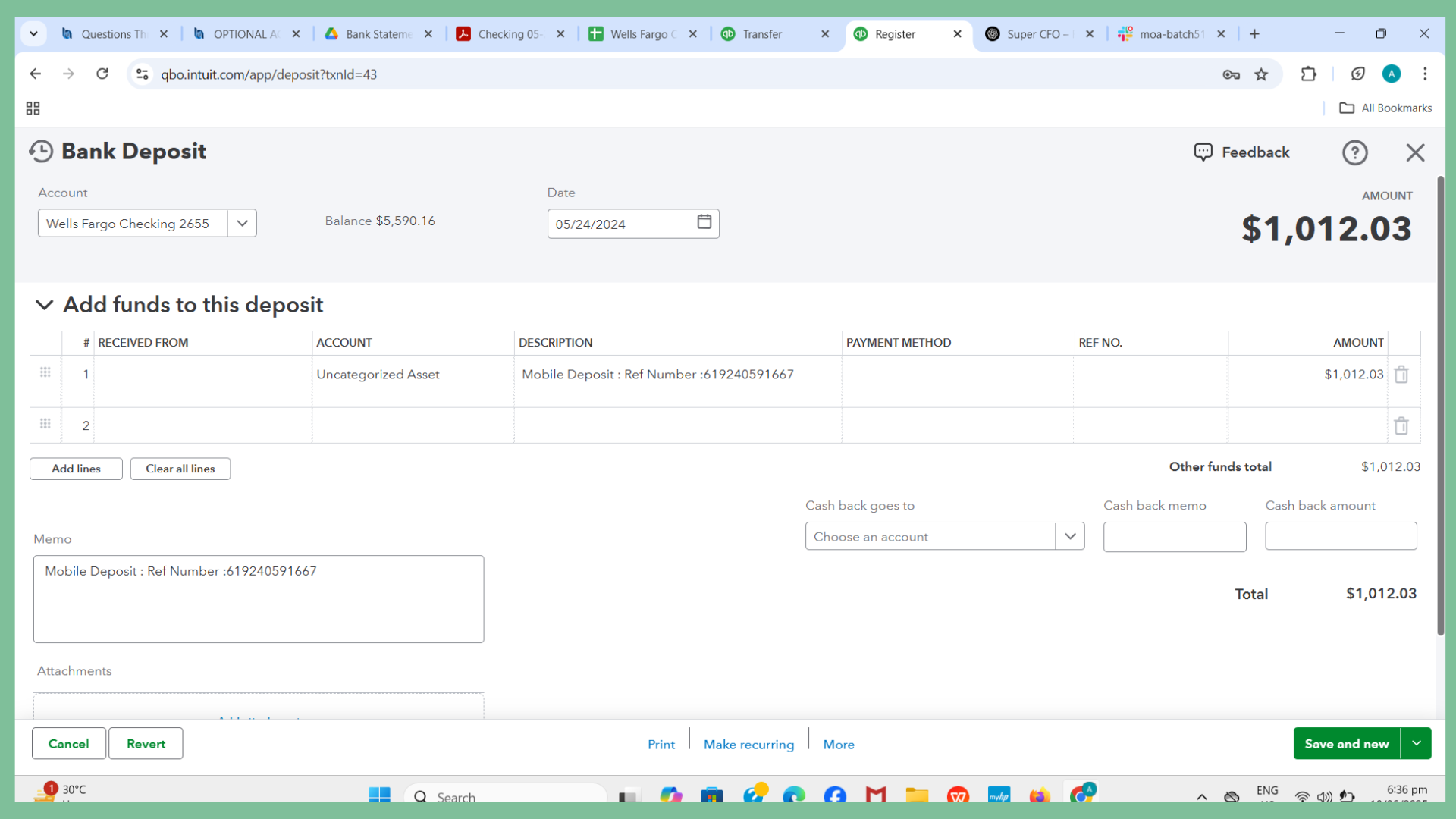Open the date calendar picker
This screenshot has height=819, width=1456.
pos(704,222)
